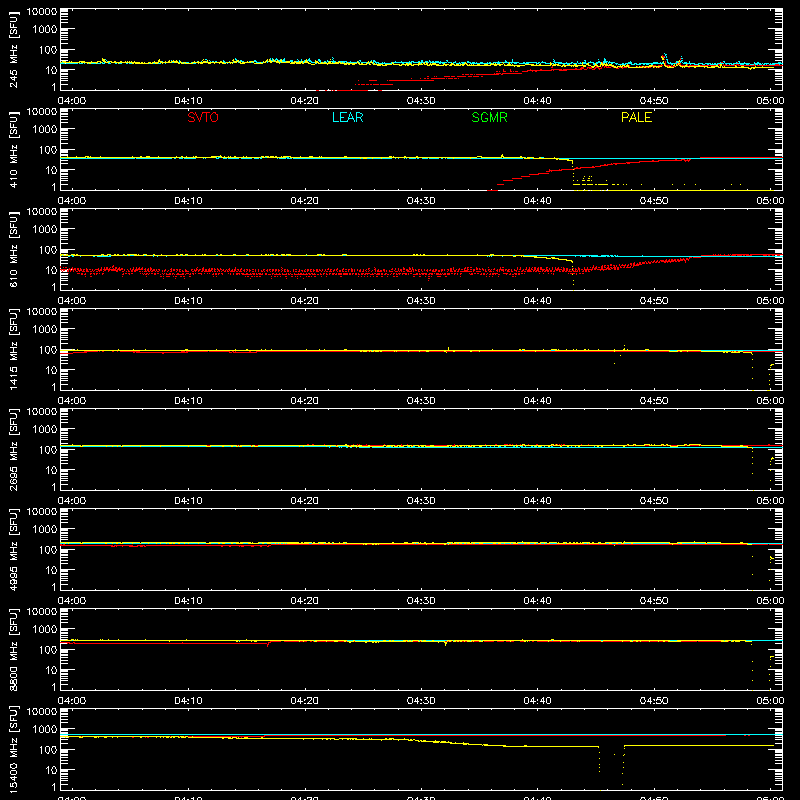Click 04:50 label below the 245 MHz plot
The height and width of the screenshot is (800, 800).
tap(654, 101)
